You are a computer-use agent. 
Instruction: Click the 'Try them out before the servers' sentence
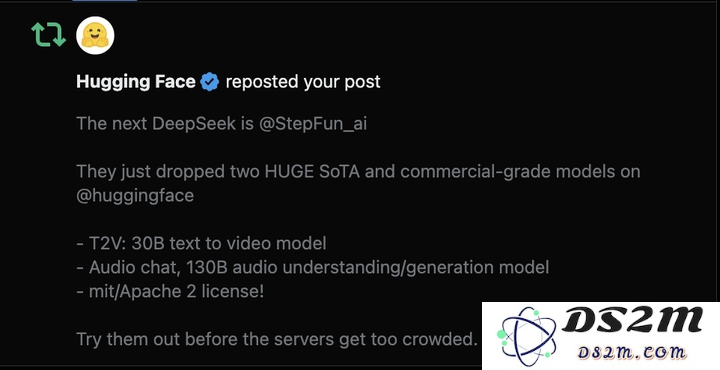(277, 339)
